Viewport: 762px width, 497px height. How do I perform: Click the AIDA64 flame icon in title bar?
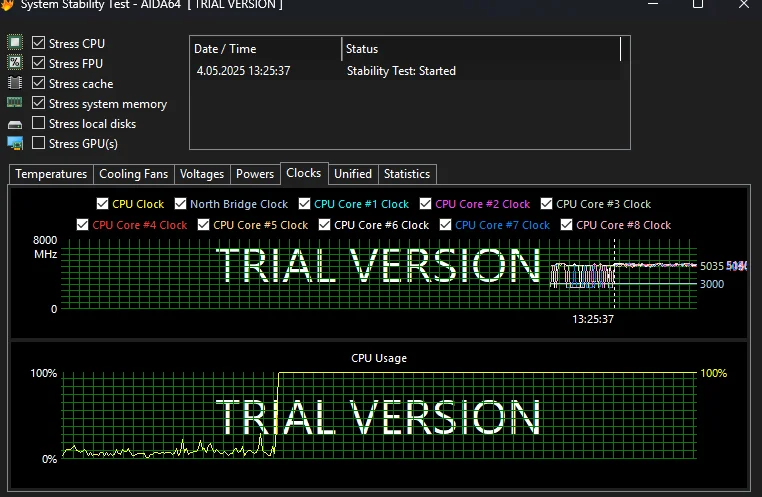[7, 5]
